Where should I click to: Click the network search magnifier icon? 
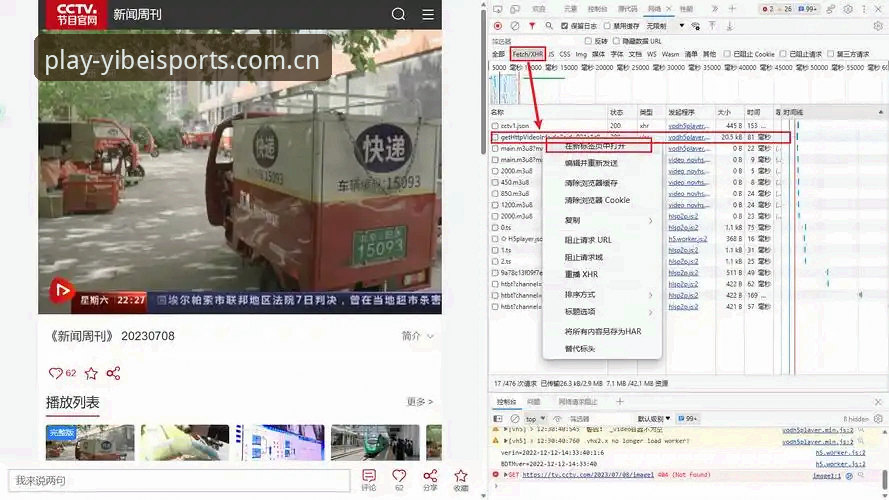pos(549,26)
